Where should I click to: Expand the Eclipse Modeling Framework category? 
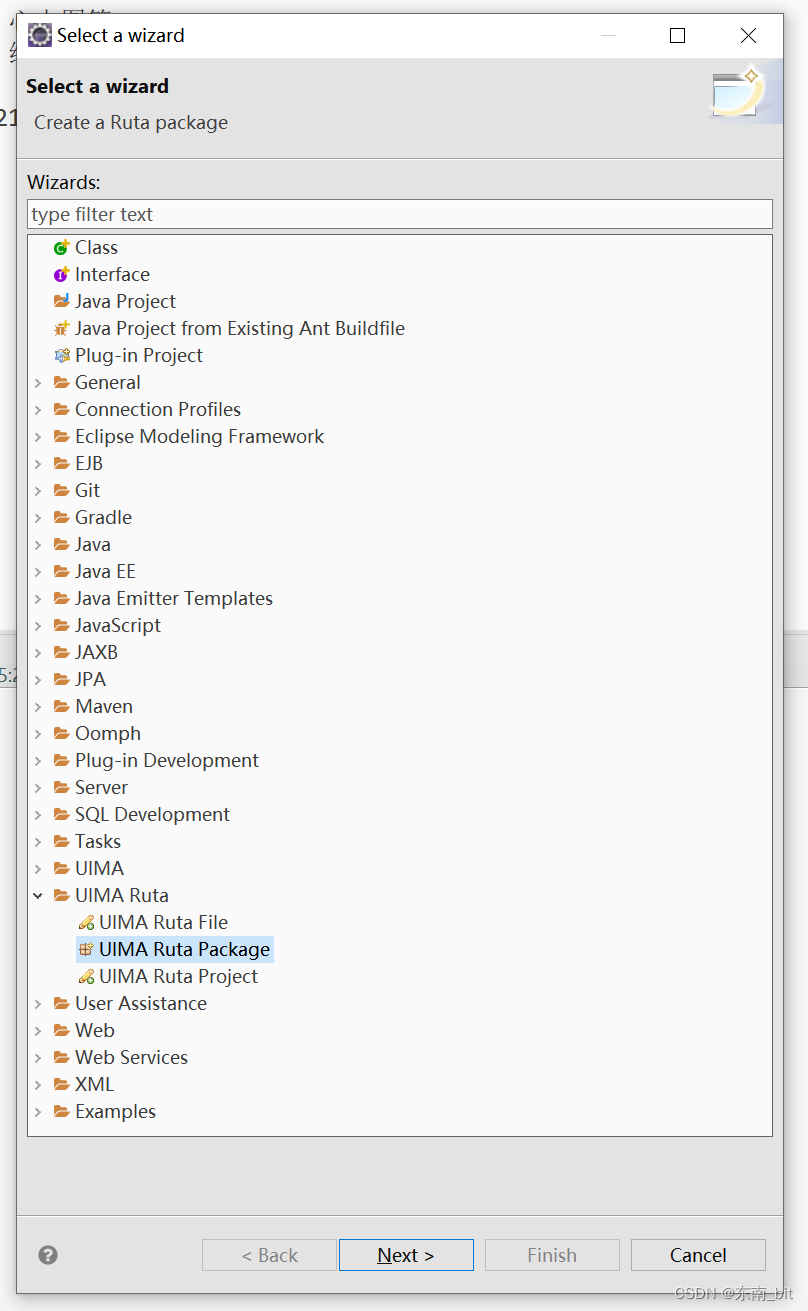click(38, 436)
